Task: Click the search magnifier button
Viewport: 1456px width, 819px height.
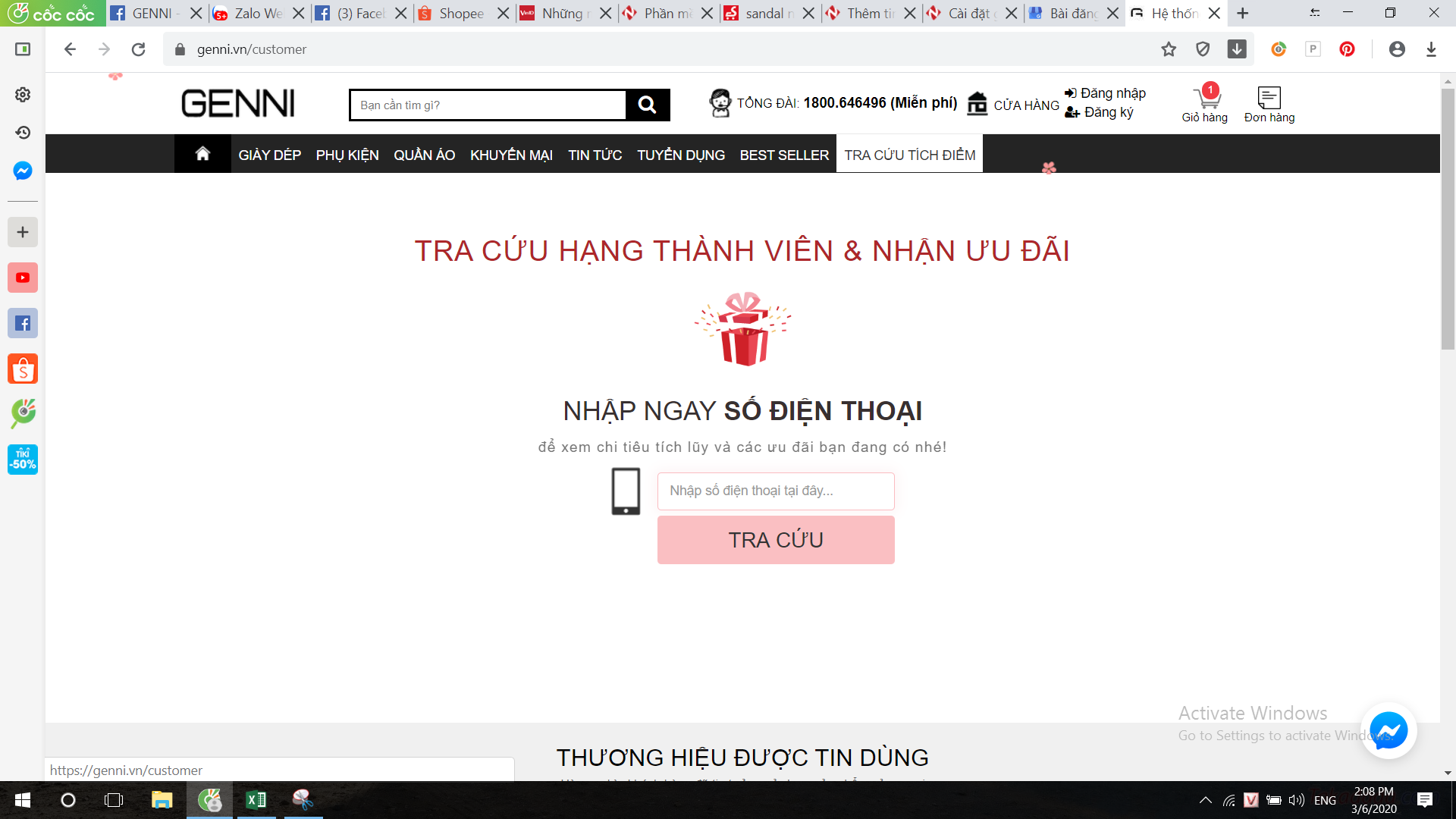Action: pos(647,105)
